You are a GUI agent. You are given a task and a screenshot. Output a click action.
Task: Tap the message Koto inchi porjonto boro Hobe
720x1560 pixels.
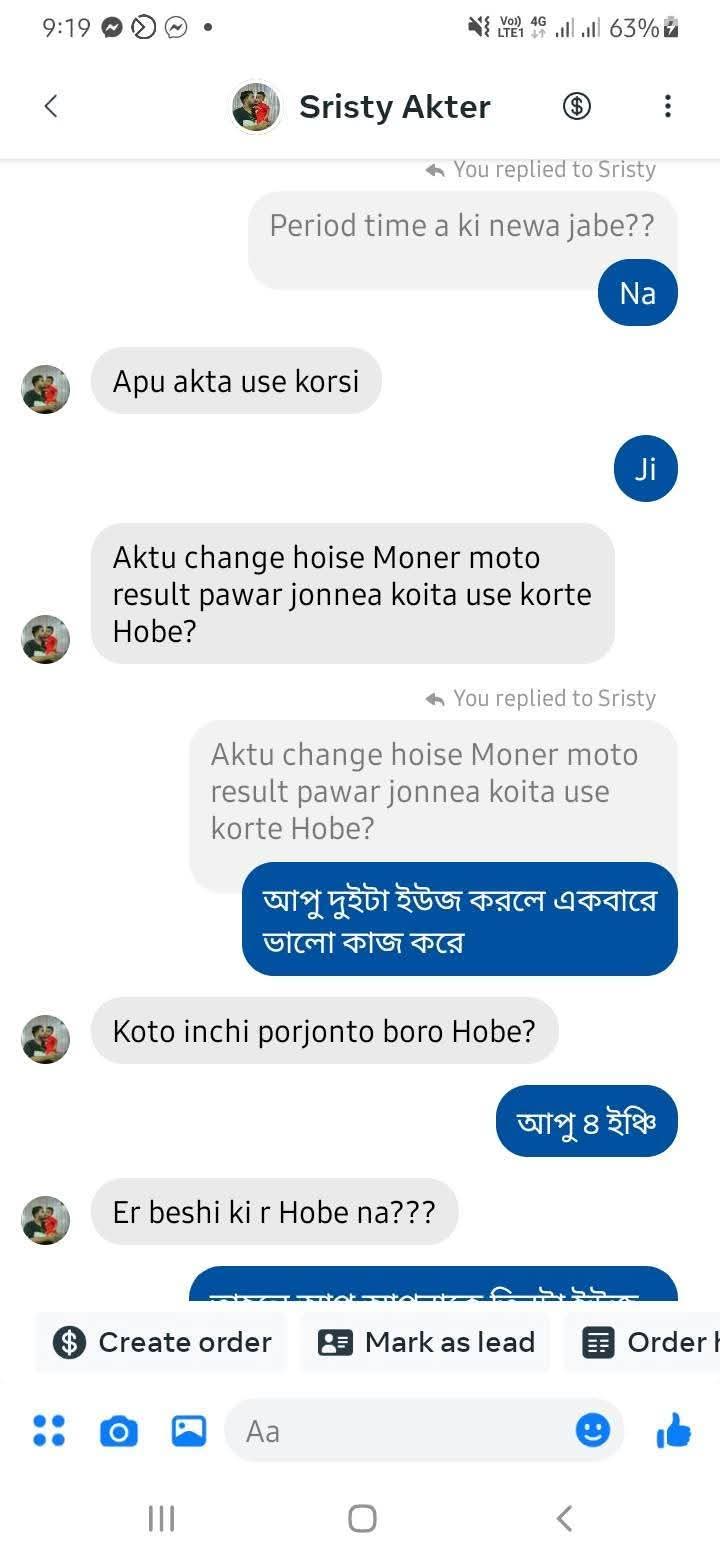(x=325, y=1030)
